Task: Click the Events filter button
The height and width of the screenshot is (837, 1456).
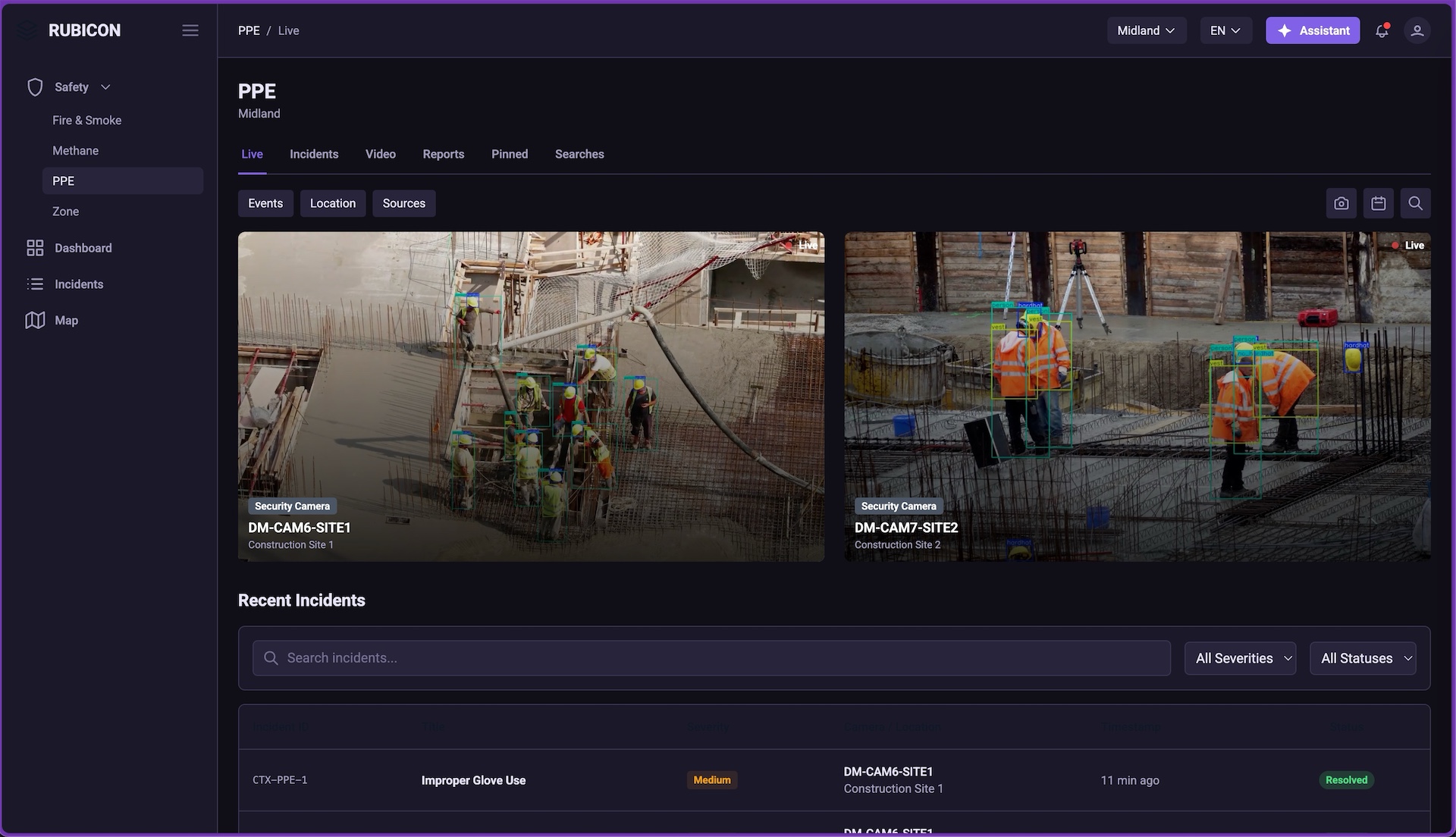Action: 265,203
